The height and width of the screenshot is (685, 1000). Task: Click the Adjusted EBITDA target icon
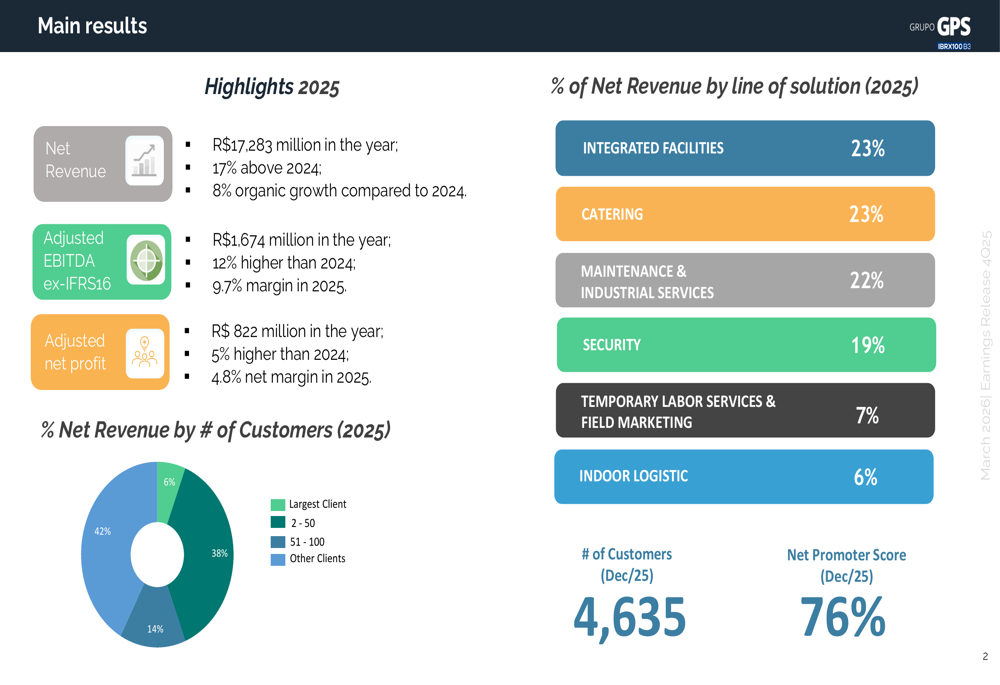click(x=146, y=262)
